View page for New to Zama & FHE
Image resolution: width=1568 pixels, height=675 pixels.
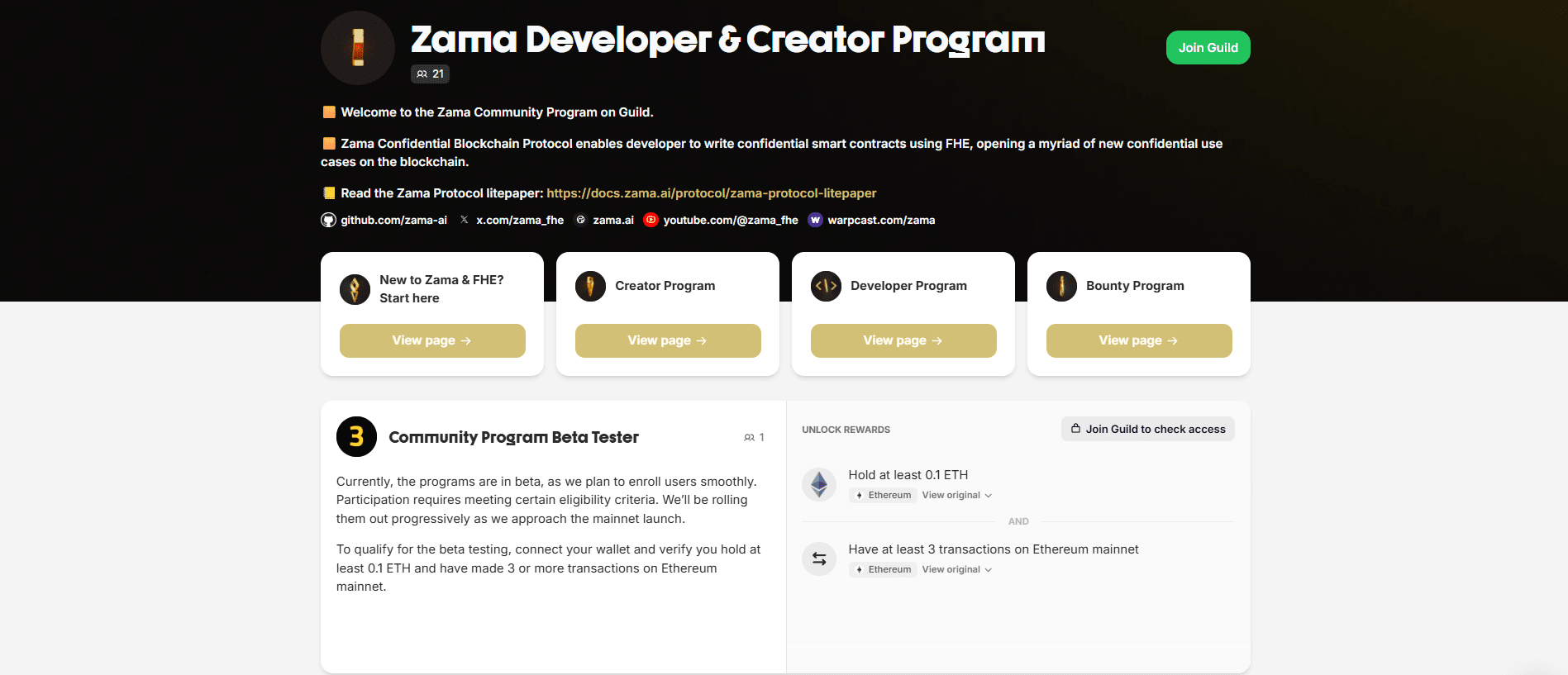coord(432,340)
